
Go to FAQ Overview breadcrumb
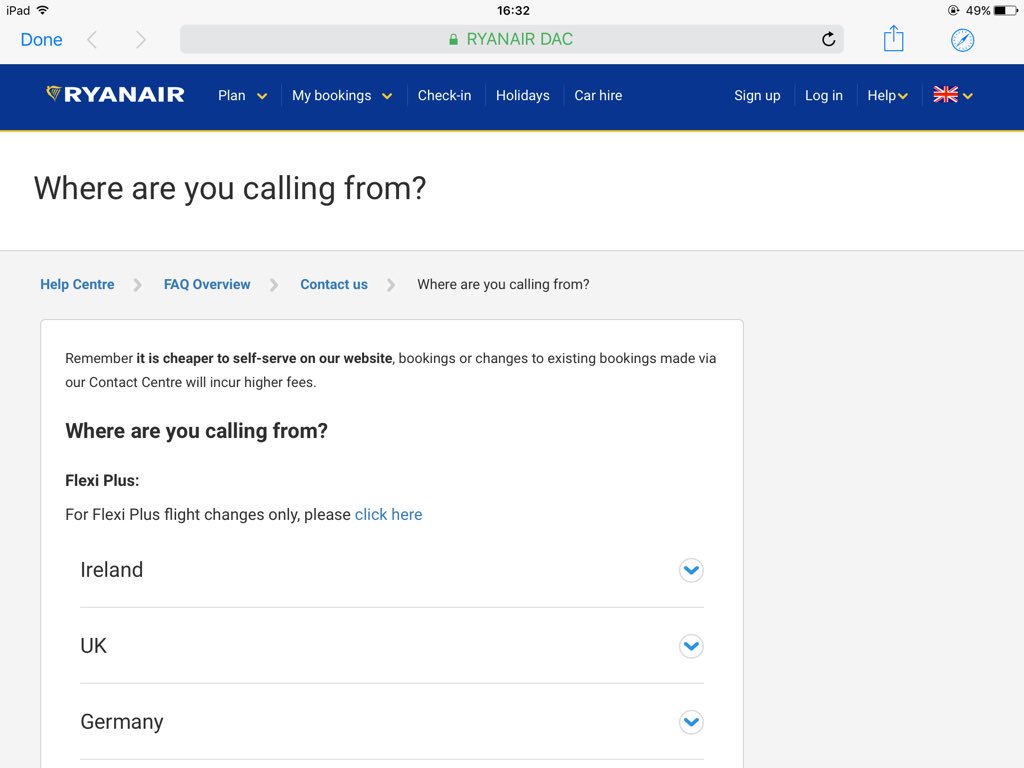coord(207,284)
